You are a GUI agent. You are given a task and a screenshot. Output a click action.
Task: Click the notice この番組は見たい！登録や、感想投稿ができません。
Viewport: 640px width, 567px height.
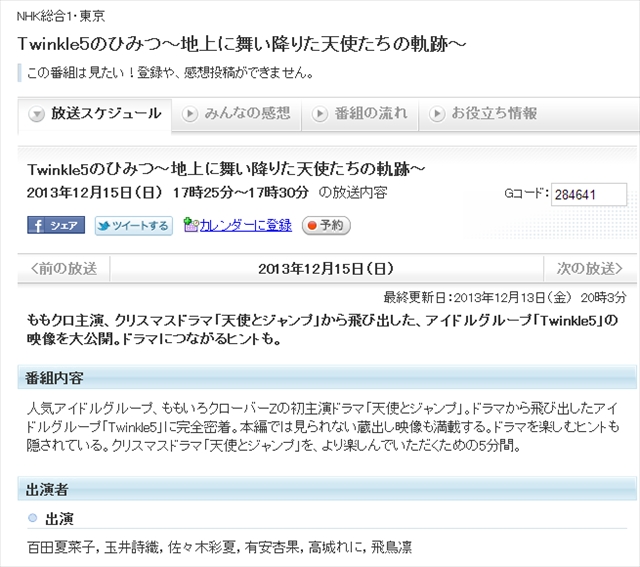[170, 73]
